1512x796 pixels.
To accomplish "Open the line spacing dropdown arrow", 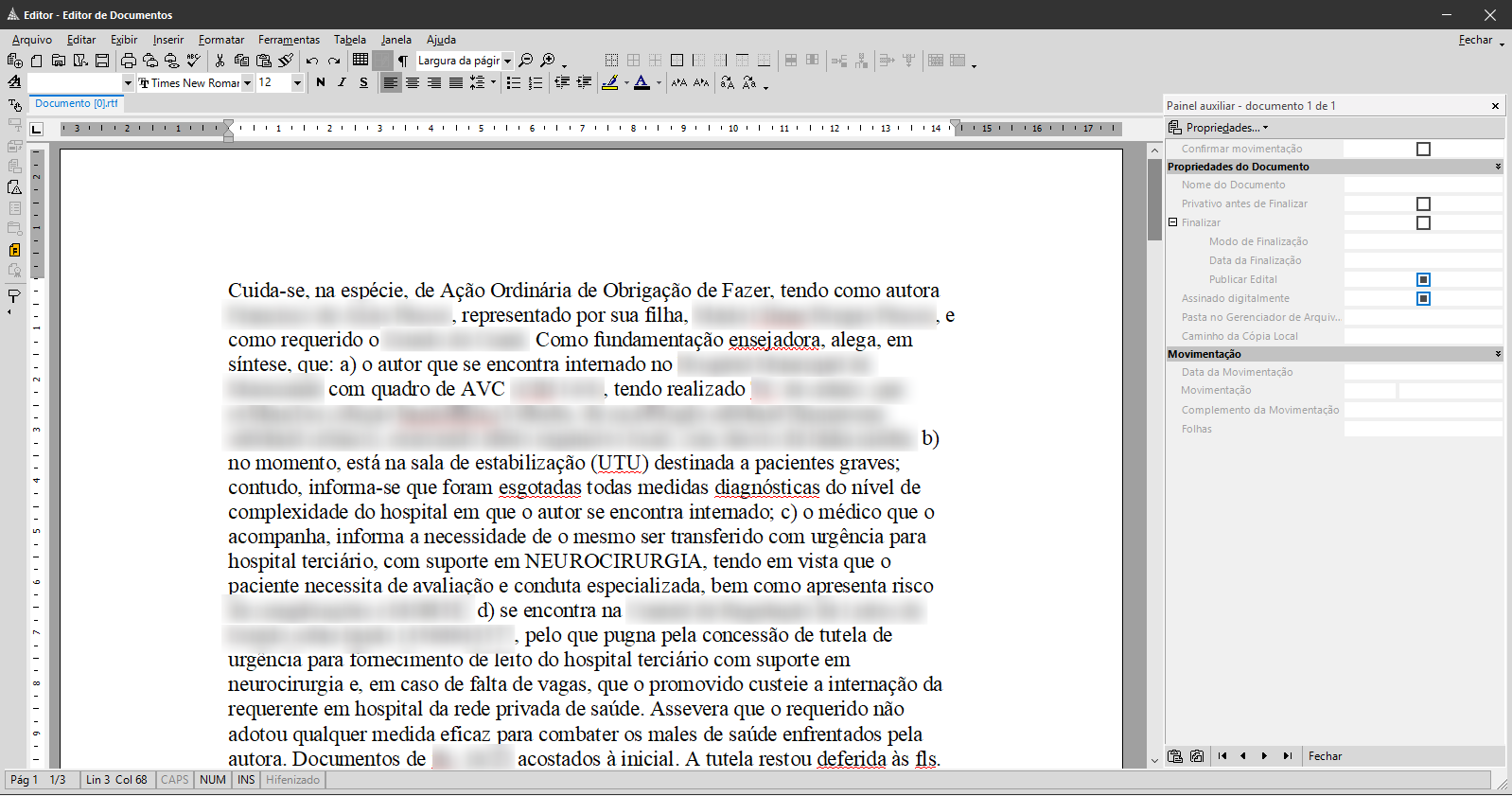I will 493,82.
